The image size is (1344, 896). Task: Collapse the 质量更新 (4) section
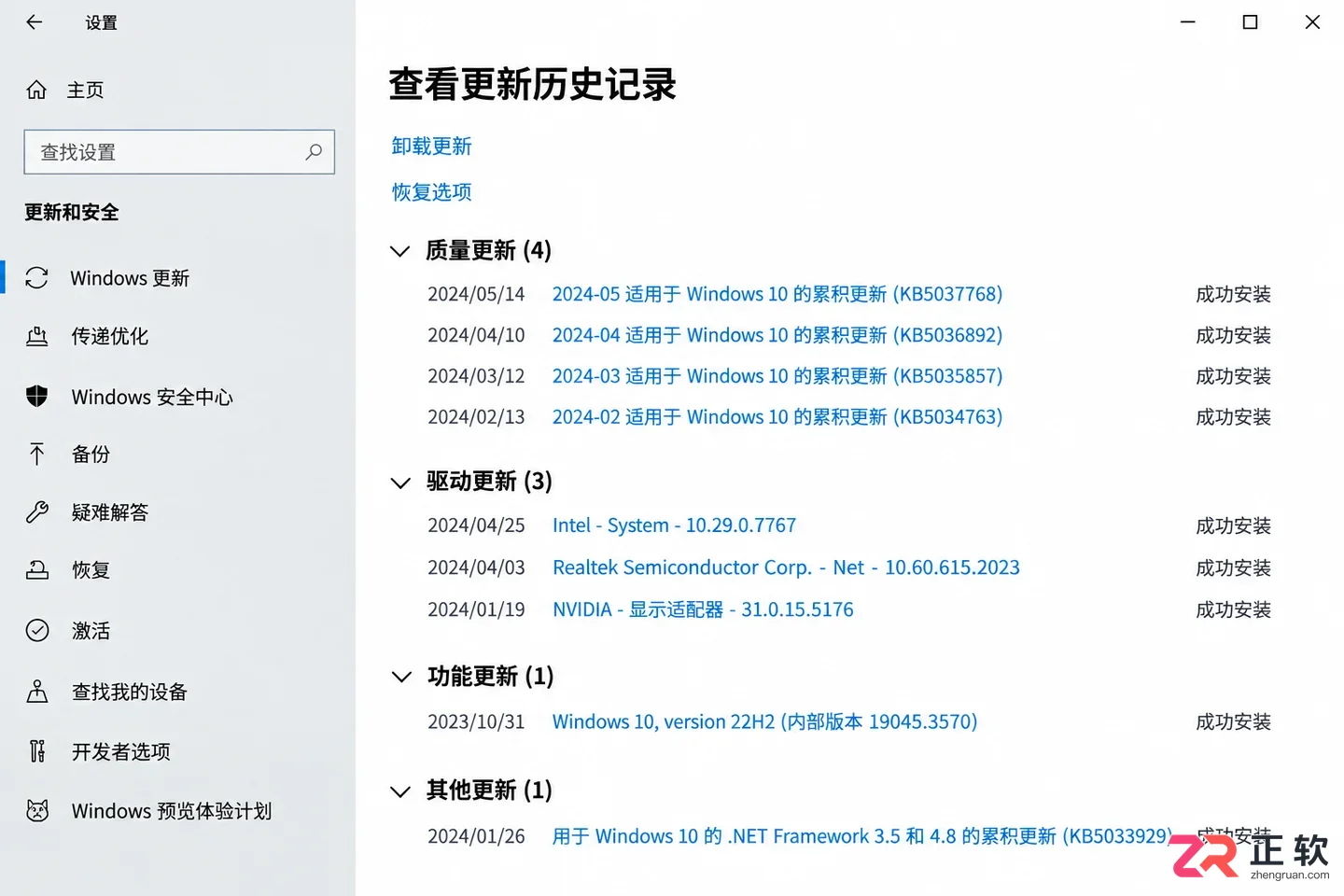pos(400,251)
